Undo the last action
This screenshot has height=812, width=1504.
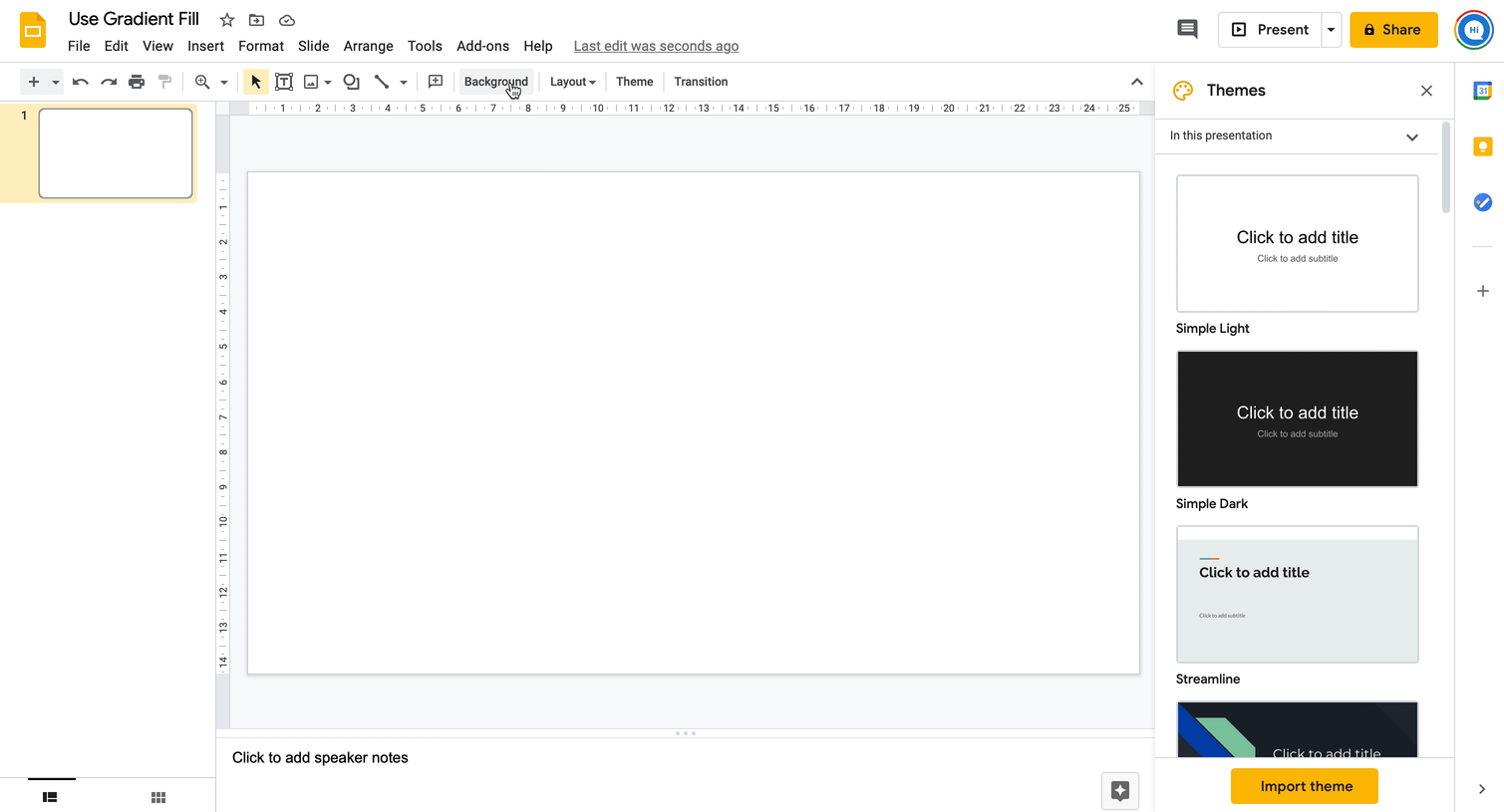(x=81, y=82)
